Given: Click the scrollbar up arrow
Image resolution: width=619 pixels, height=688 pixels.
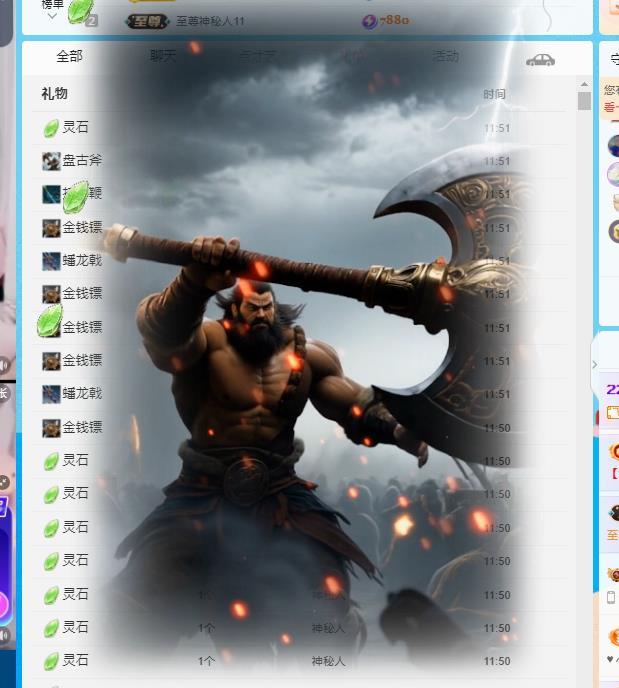Looking at the screenshot, I should [x=584, y=87].
